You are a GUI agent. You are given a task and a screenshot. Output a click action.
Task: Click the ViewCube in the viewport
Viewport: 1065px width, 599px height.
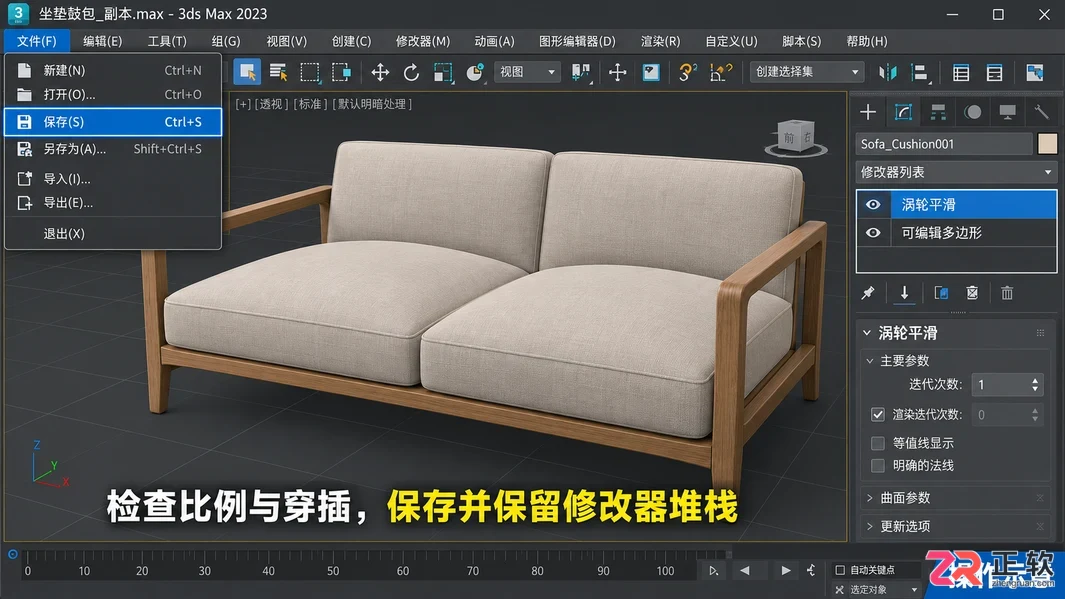pyautogui.click(x=795, y=137)
